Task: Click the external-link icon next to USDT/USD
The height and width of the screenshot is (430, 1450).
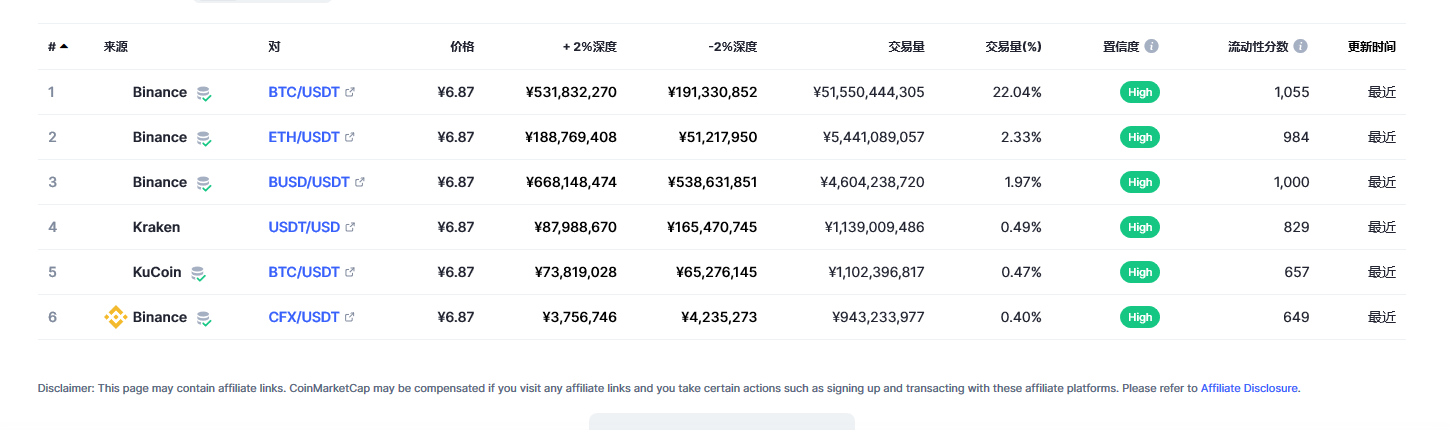Action: [350, 227]
